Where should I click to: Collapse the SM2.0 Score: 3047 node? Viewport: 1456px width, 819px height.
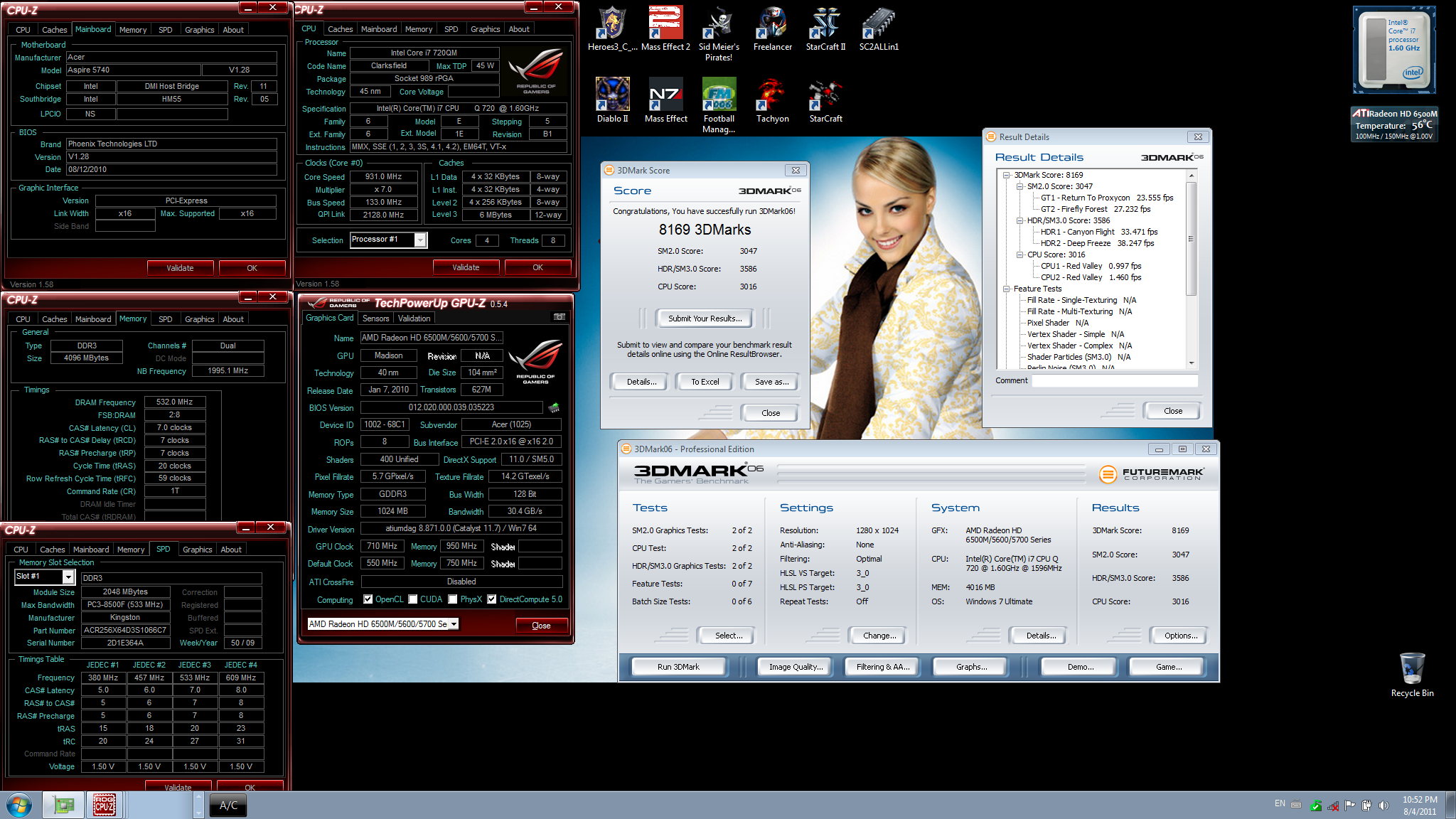click(x=1019, y=186)
